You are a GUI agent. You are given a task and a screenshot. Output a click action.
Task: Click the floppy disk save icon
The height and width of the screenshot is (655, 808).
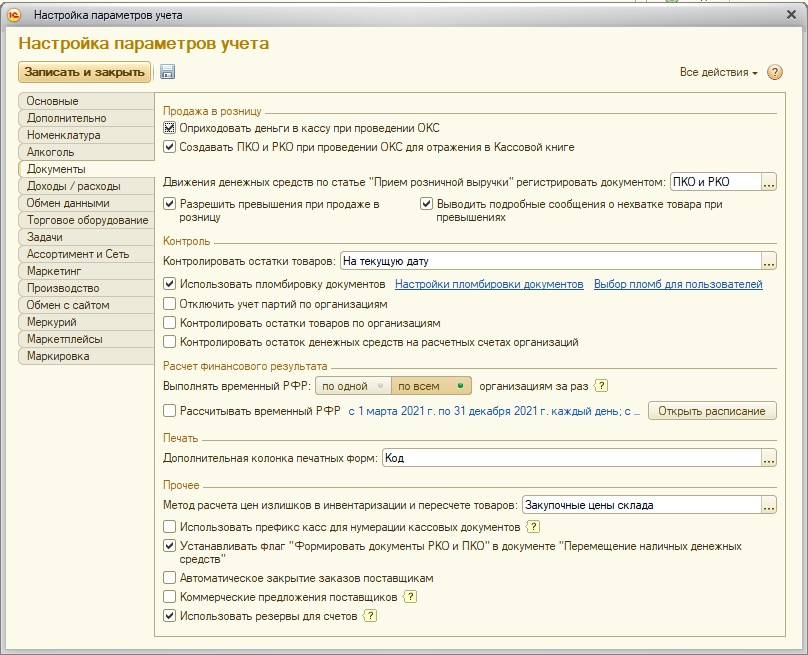(167, 72)
